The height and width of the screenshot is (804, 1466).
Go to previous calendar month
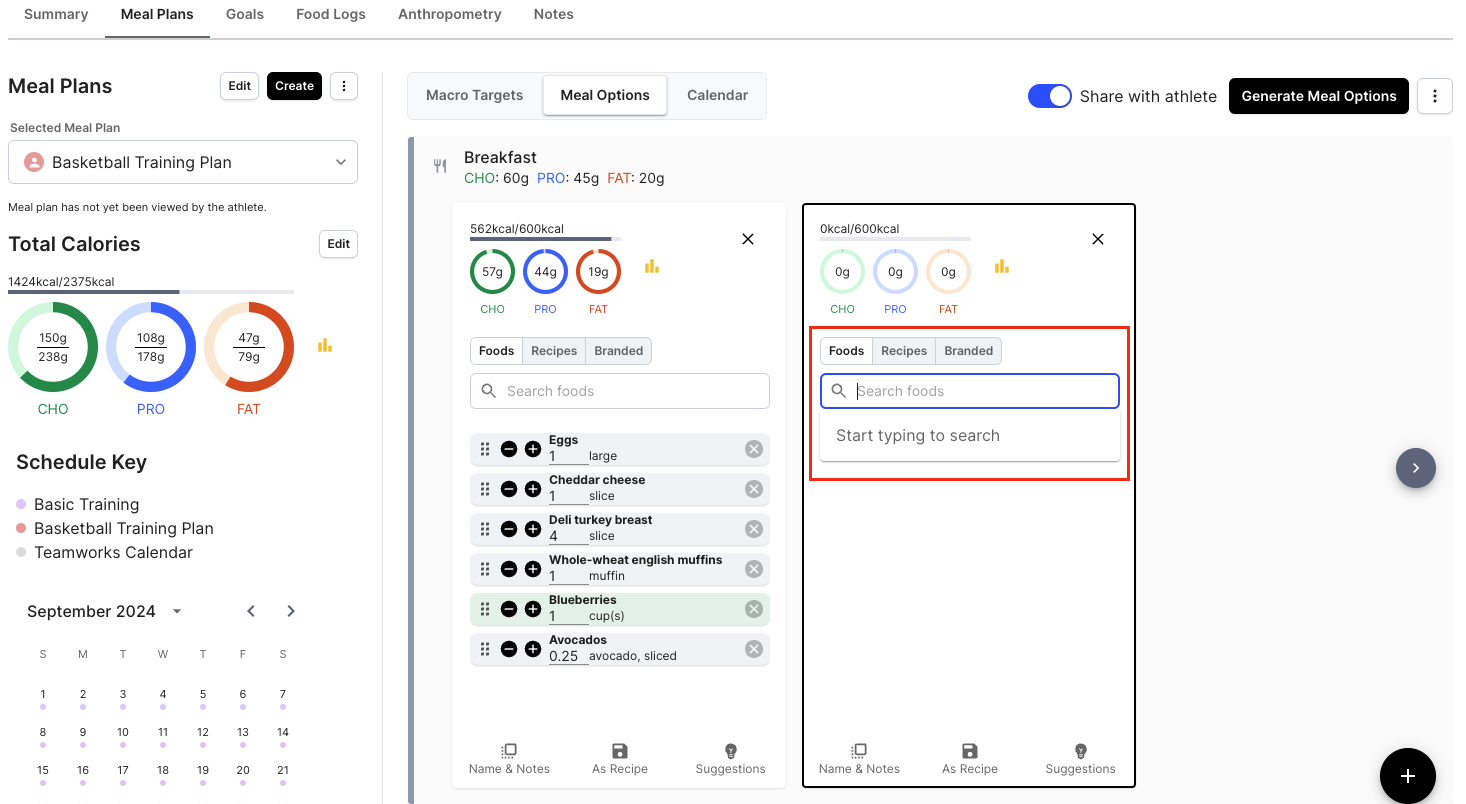pos(251,611)
